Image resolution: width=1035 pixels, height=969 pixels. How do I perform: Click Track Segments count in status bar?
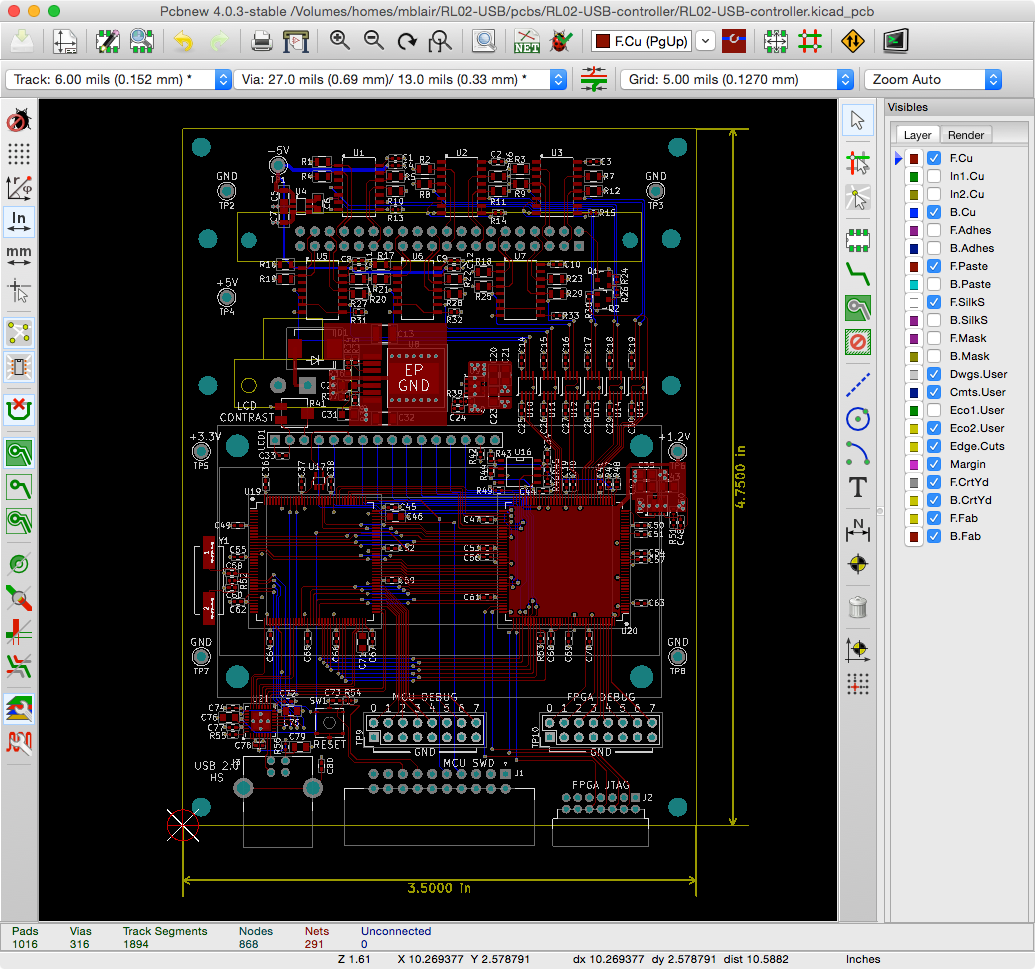[135, 944]
